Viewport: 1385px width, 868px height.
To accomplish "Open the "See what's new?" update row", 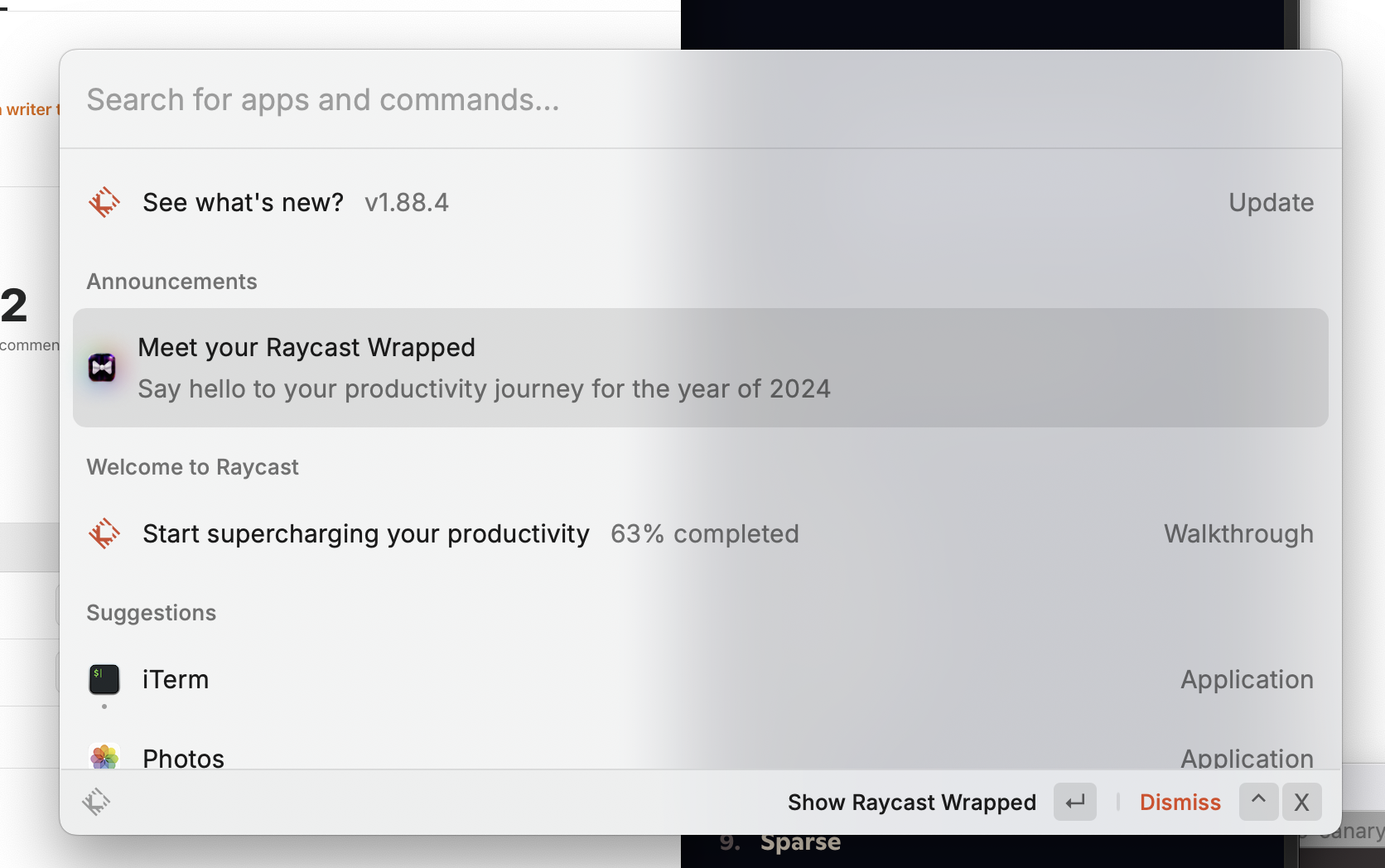I will [700, 202].
